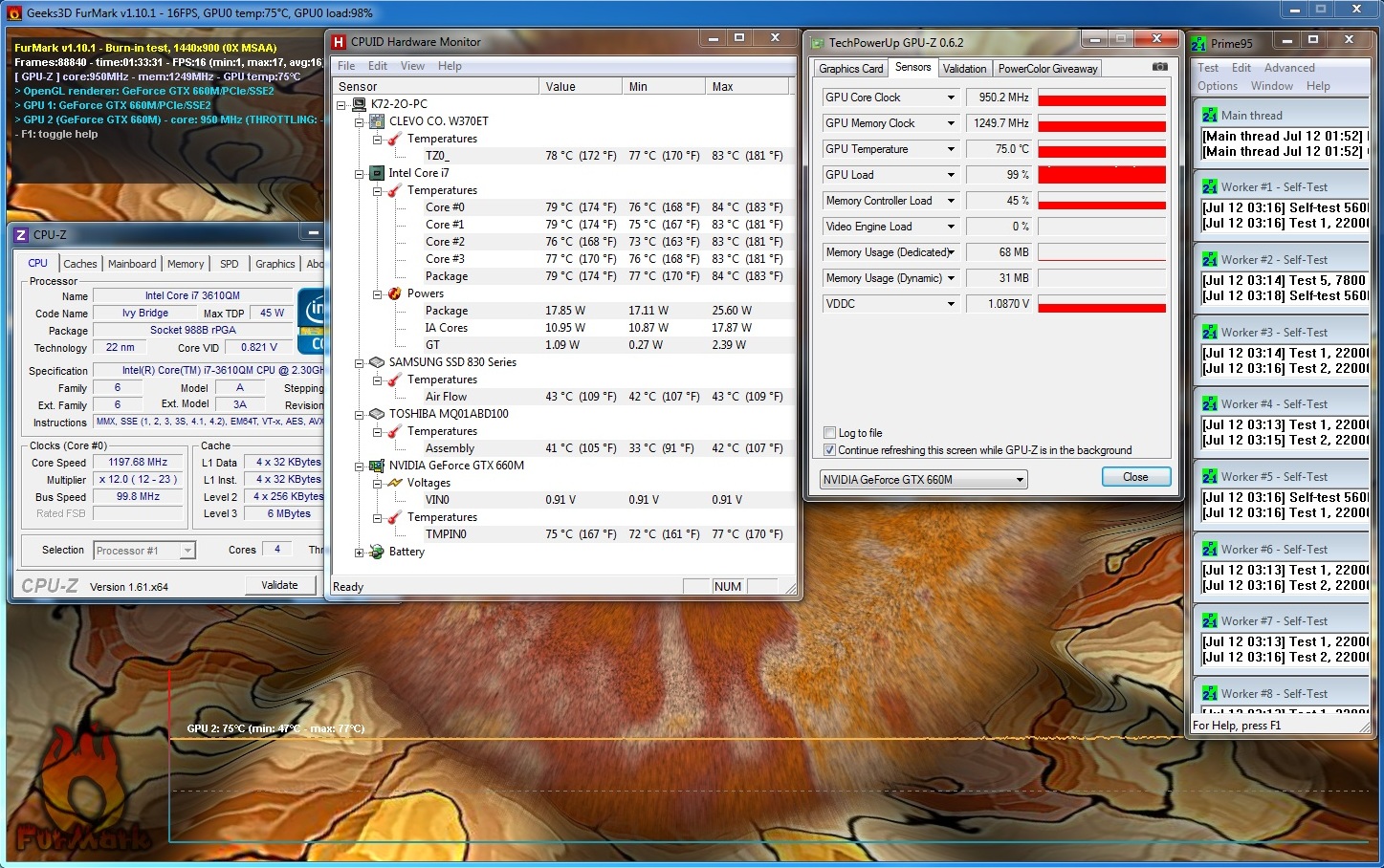Open the Video Engine Load sensor dropdown
The width and height of the screenshot is (1384, 868).
(951, 227)
